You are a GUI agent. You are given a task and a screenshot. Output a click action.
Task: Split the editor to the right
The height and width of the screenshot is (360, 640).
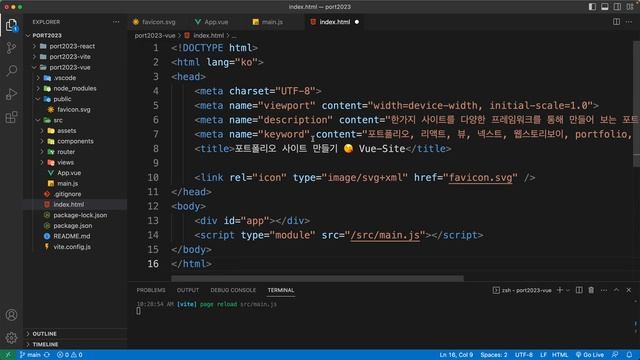[x=616, y=22]
